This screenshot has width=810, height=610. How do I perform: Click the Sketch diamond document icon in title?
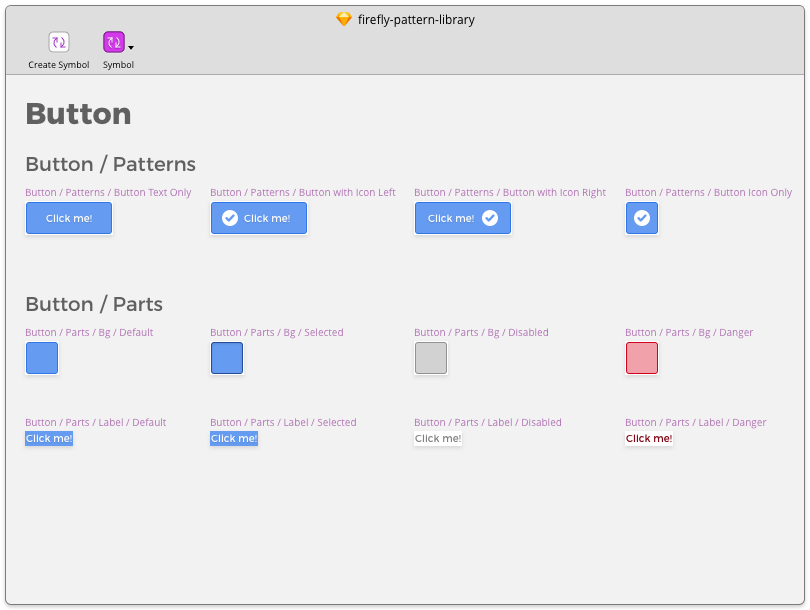tap(344, 20)
